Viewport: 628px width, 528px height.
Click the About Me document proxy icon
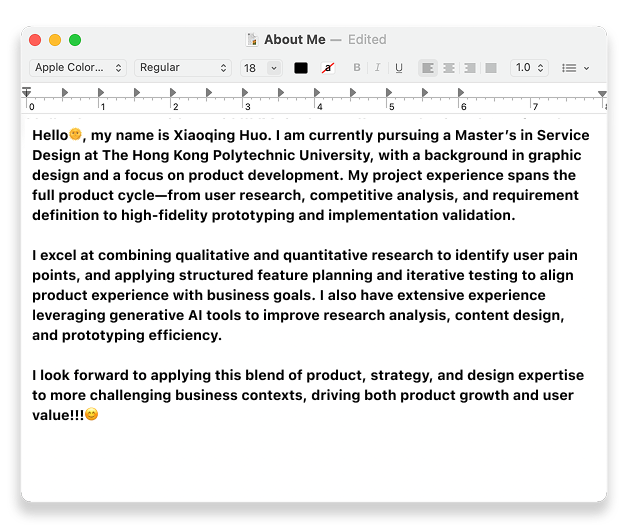pyautogui.click(x=252, y=40)
